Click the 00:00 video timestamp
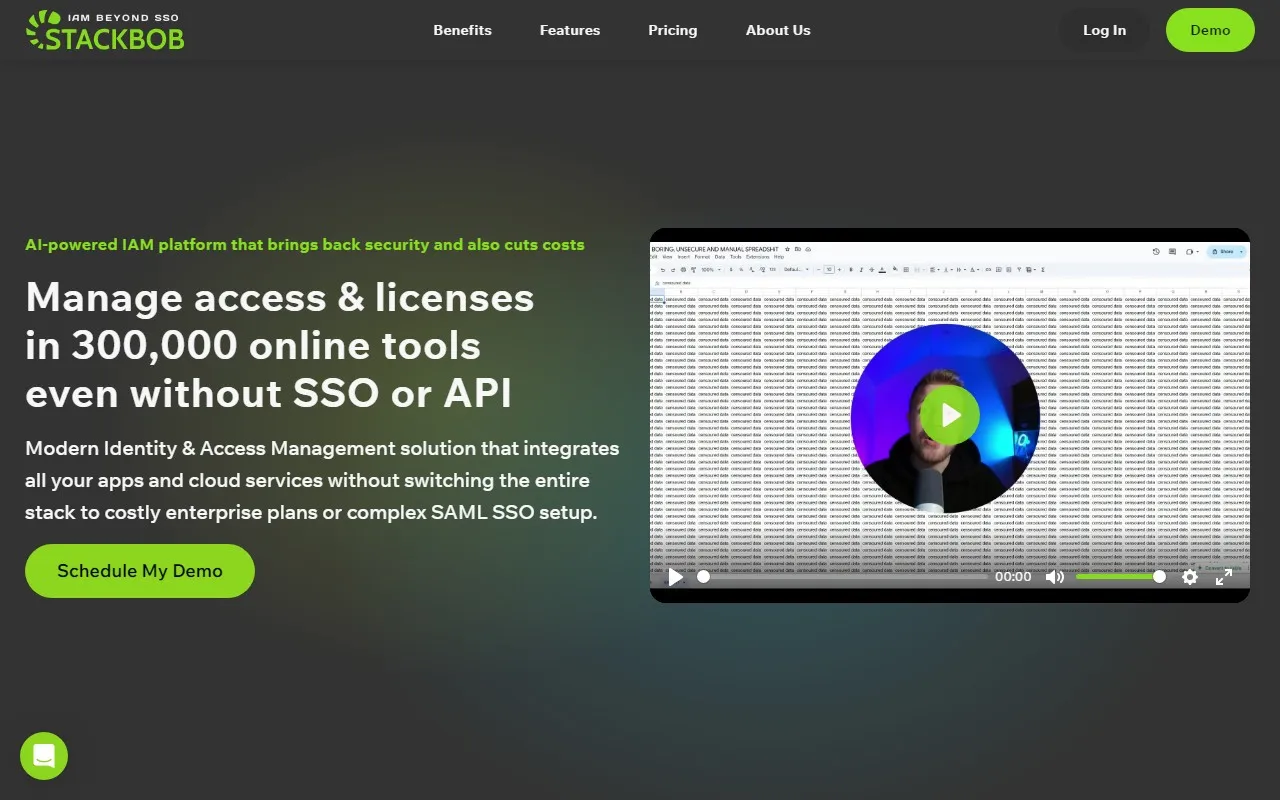This screenshot has width=1280, height=800. (1013, 577)
